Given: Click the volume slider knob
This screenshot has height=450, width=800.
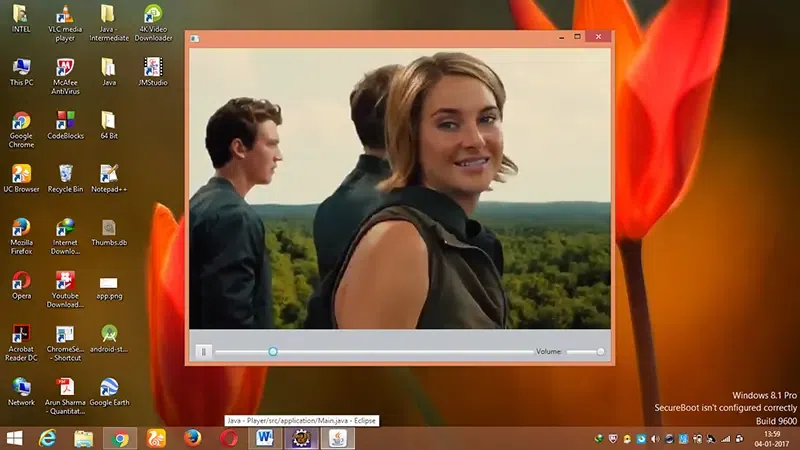Looking at the screenshot, I should pyautogui.click(x=601, y=352).
